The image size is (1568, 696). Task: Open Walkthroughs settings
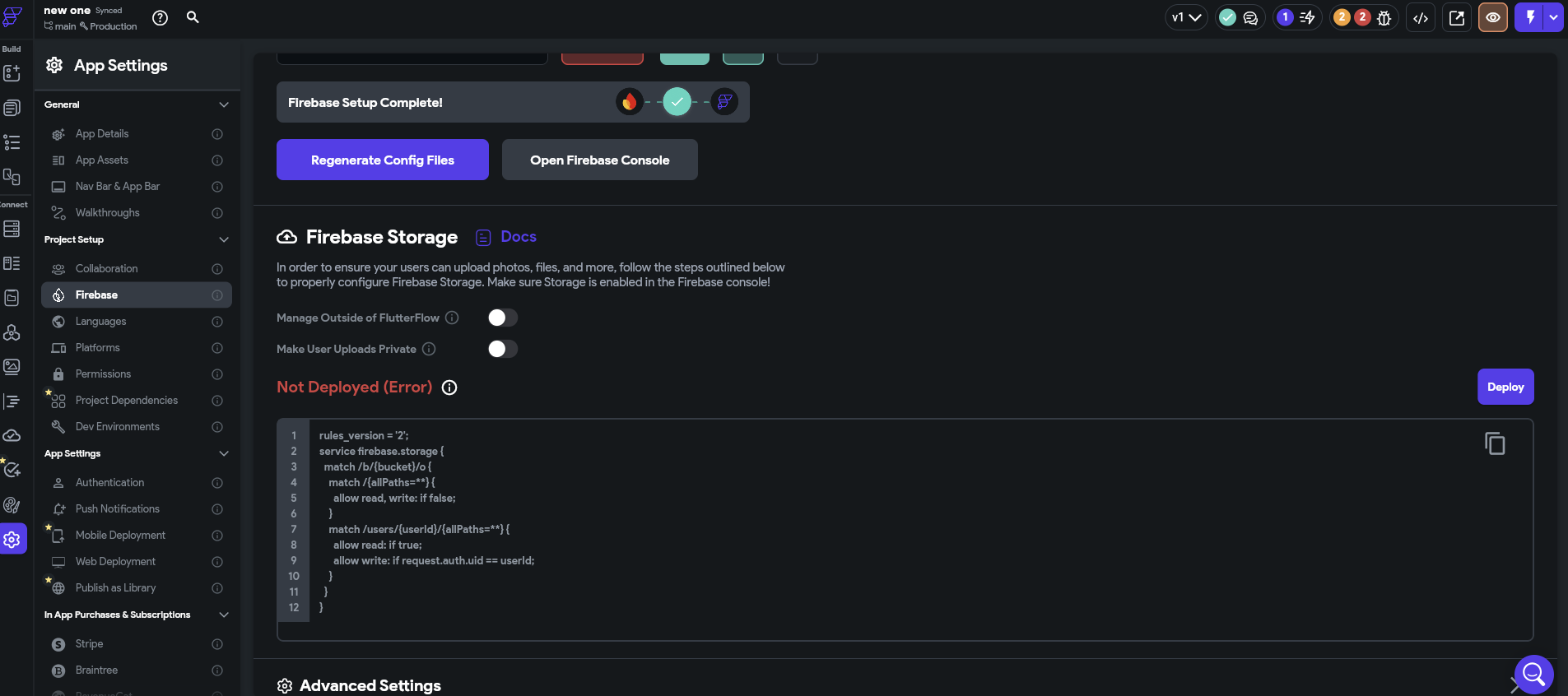pos(137,213)
